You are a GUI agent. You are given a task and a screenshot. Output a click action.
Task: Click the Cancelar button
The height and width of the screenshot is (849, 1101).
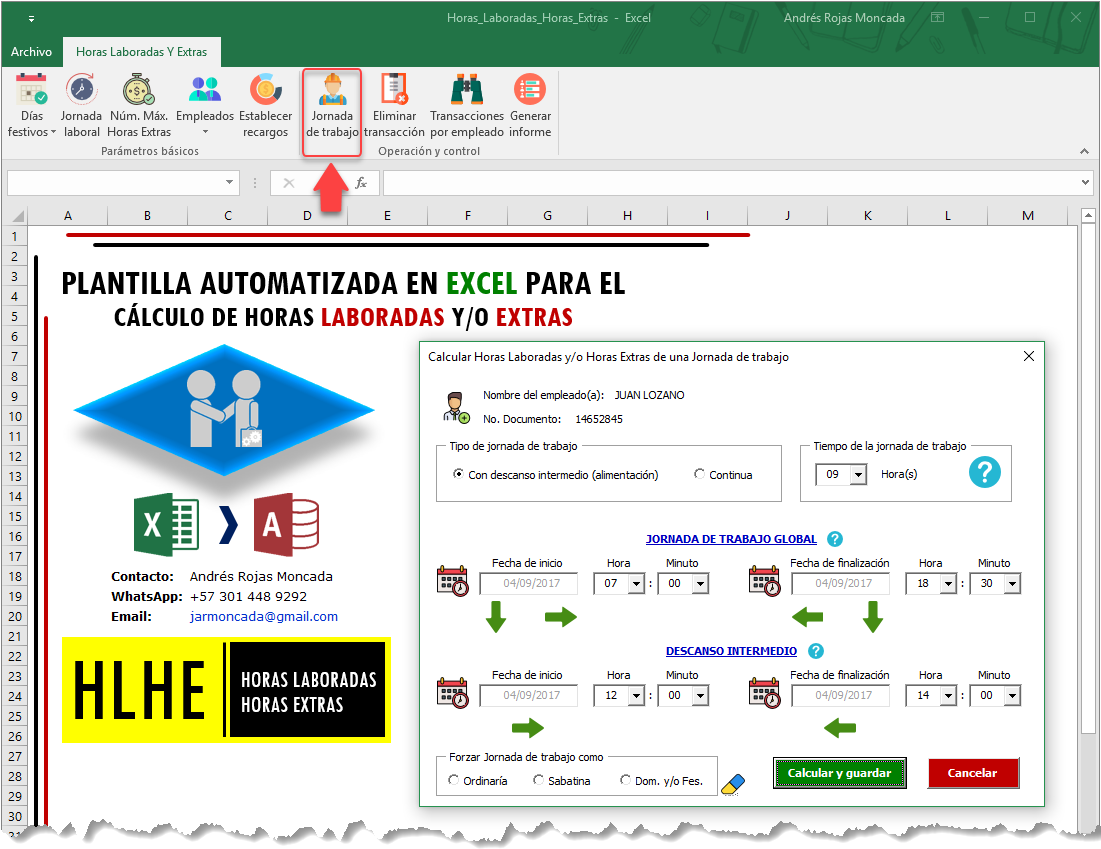point(972,773)
